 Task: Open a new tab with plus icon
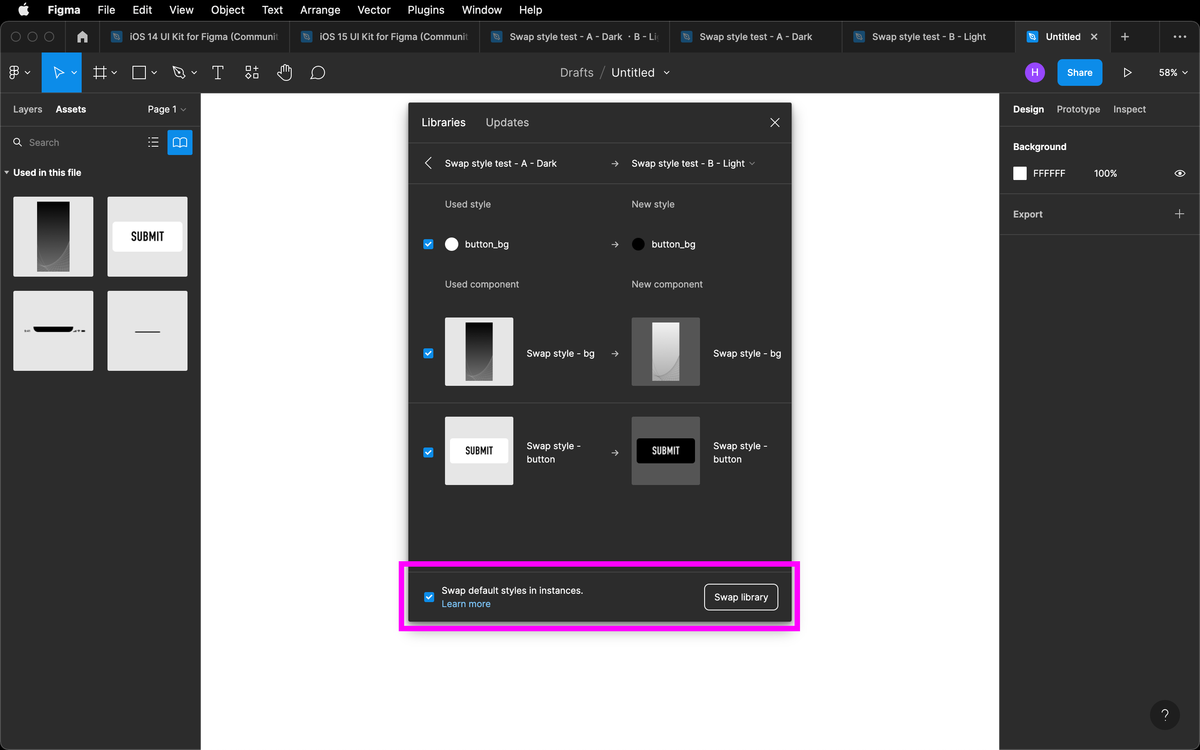1125,37
